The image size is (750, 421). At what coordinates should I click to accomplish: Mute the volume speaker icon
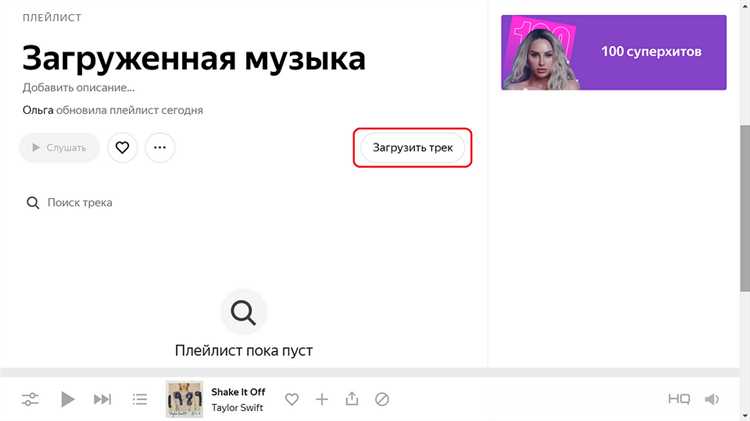[712, 399]
